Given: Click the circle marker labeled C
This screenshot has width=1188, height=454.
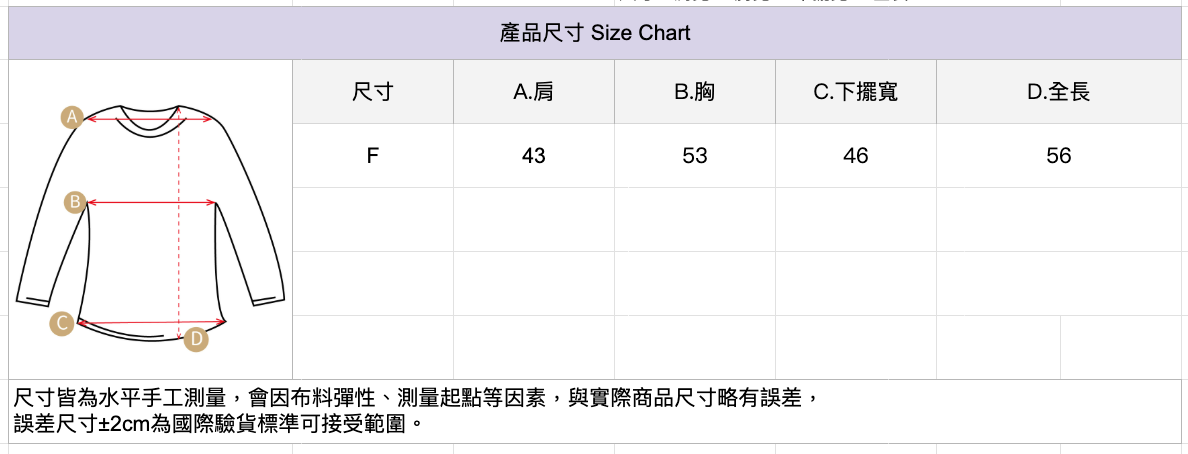Looking at the screenshot, I should pyautogui.click(x=63, y=323).
